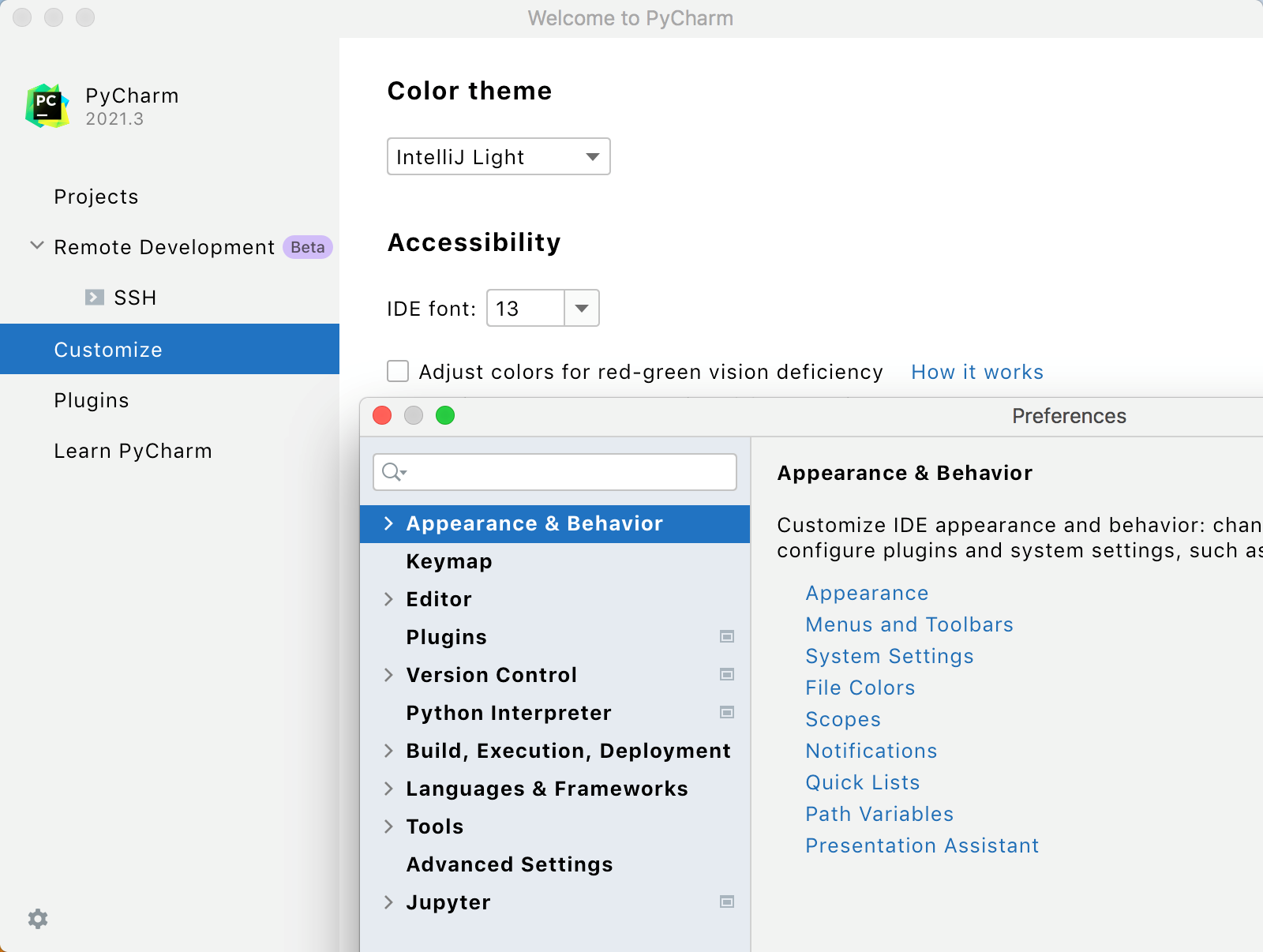Click the panel icon next to Plugins
Image resolution: width=1263 pixels, height=952 pixels.
pos(726,636)
